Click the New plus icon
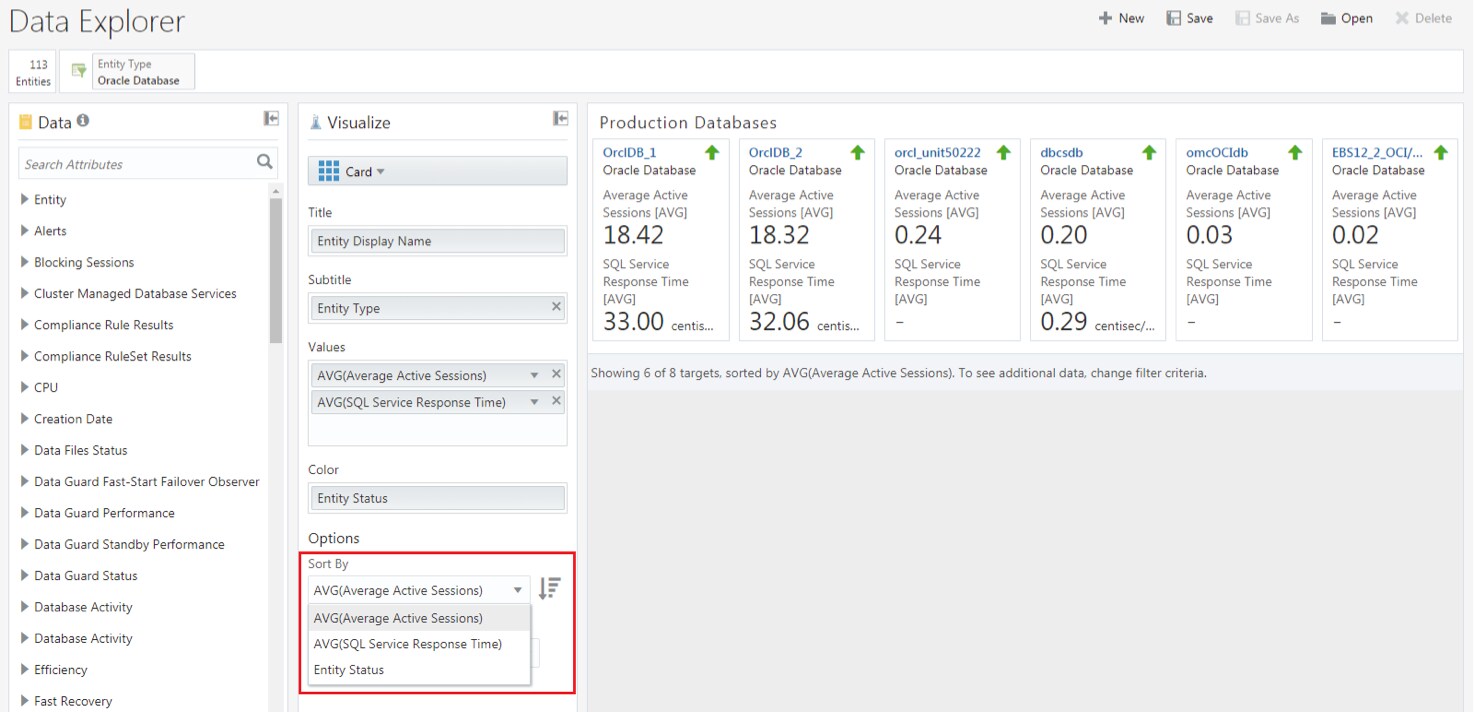This screenshot has height=712, width=1475. 1105,18
